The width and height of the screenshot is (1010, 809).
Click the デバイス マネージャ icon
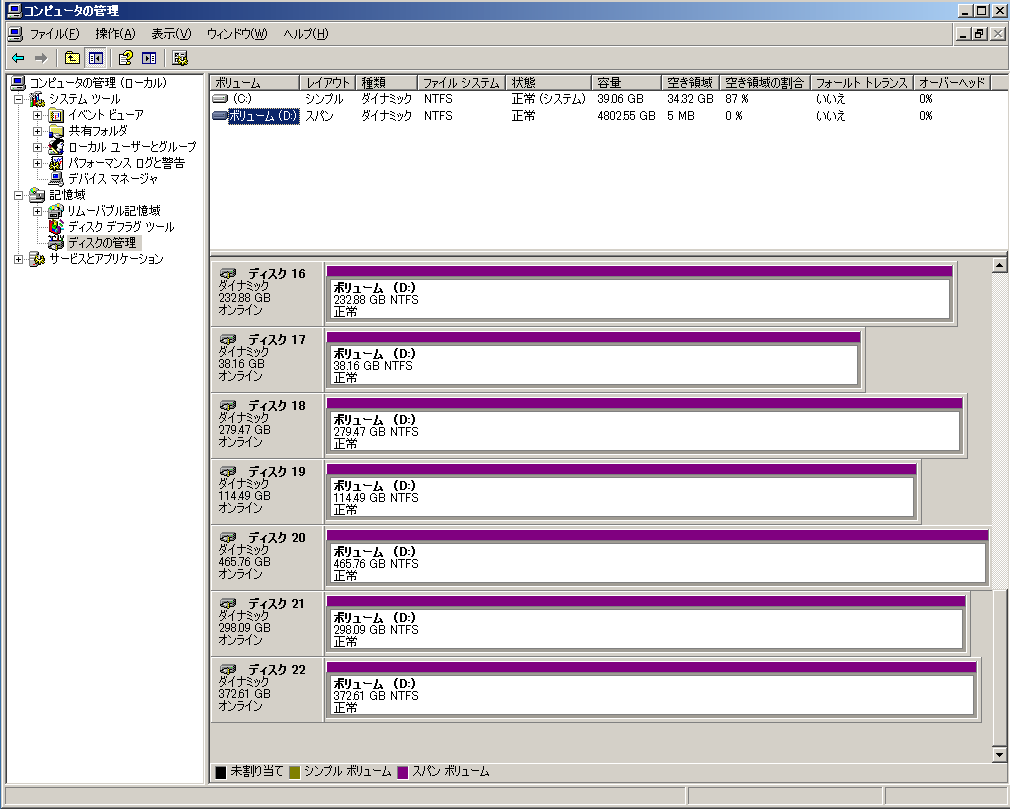(56, 179)
